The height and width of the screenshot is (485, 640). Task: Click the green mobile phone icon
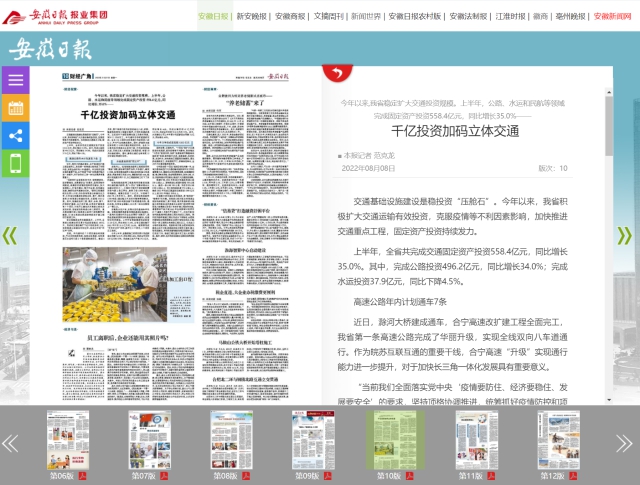click(15, 164)
